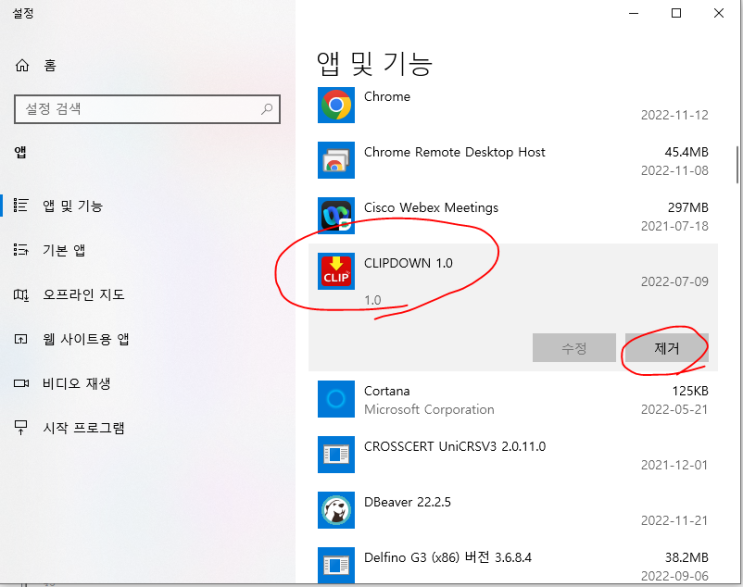This screenshot has height=587, width=743.
Task: Click the search magnifier icon
Action: click(267, 109)
